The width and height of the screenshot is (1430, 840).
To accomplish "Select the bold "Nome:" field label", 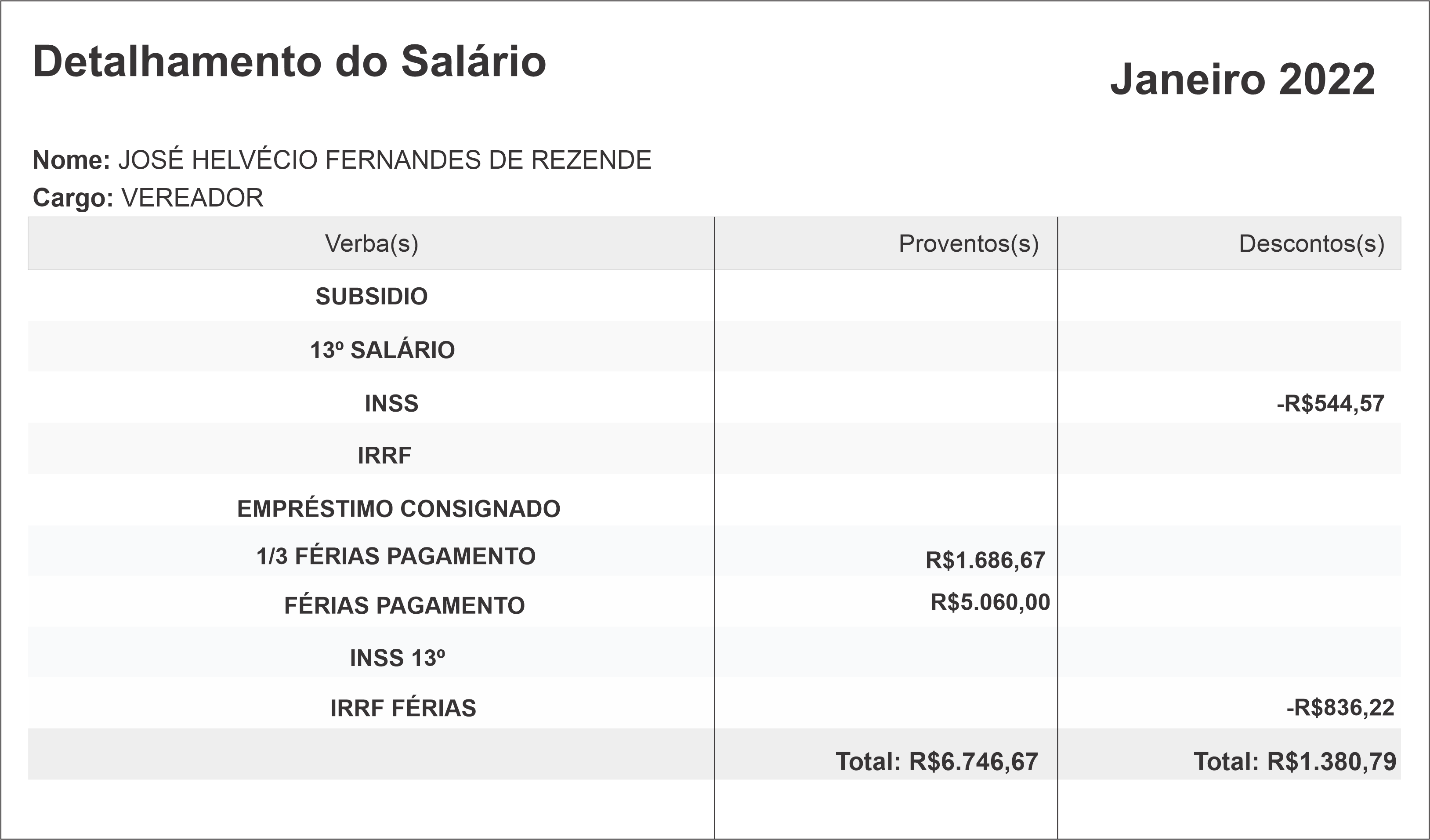I will click(71, 160).
